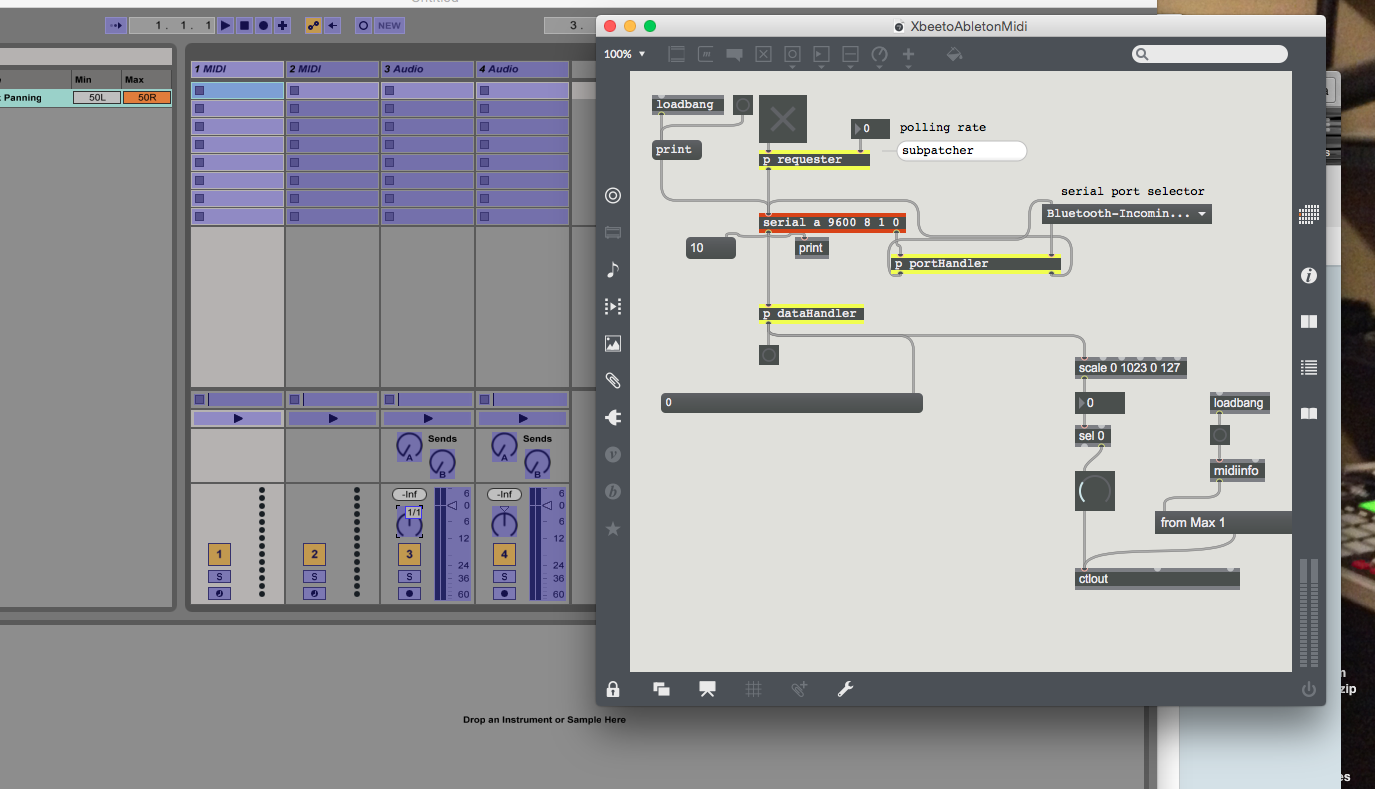Click Max audio power button
The image size is (1375, 789).
click(x=1308, y=689)
